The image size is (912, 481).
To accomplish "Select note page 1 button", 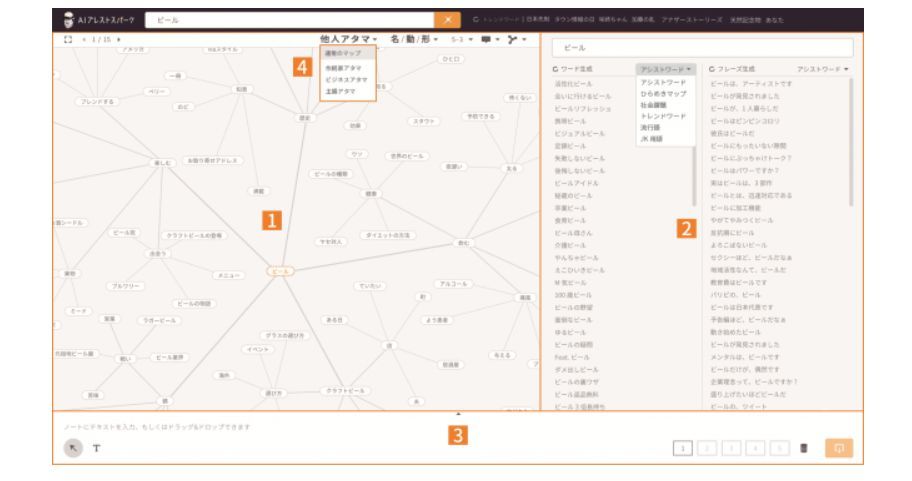I will coord(683,448).
